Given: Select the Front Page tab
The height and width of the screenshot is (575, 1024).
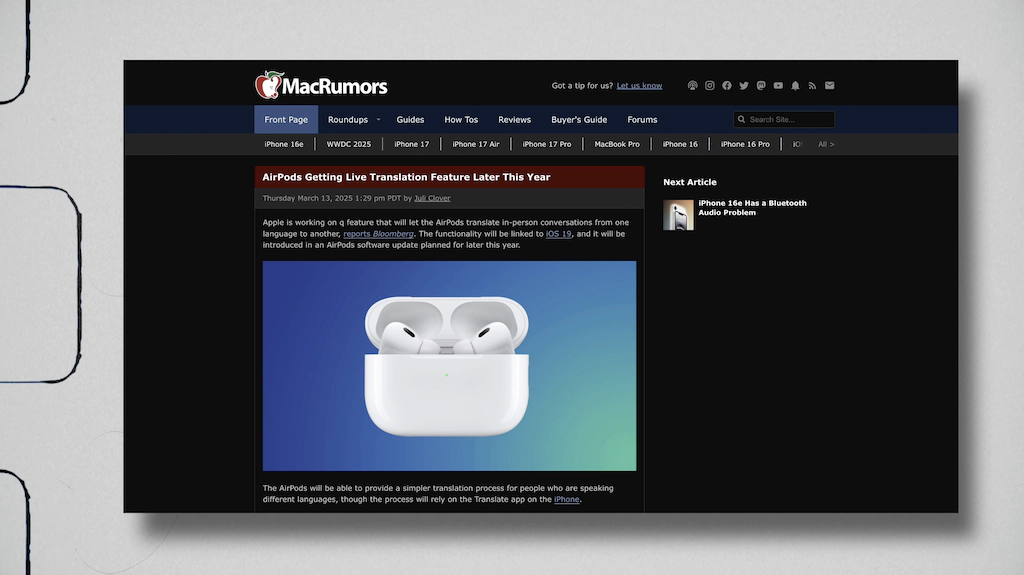Looking at the screenshot, I should point(286,120).
